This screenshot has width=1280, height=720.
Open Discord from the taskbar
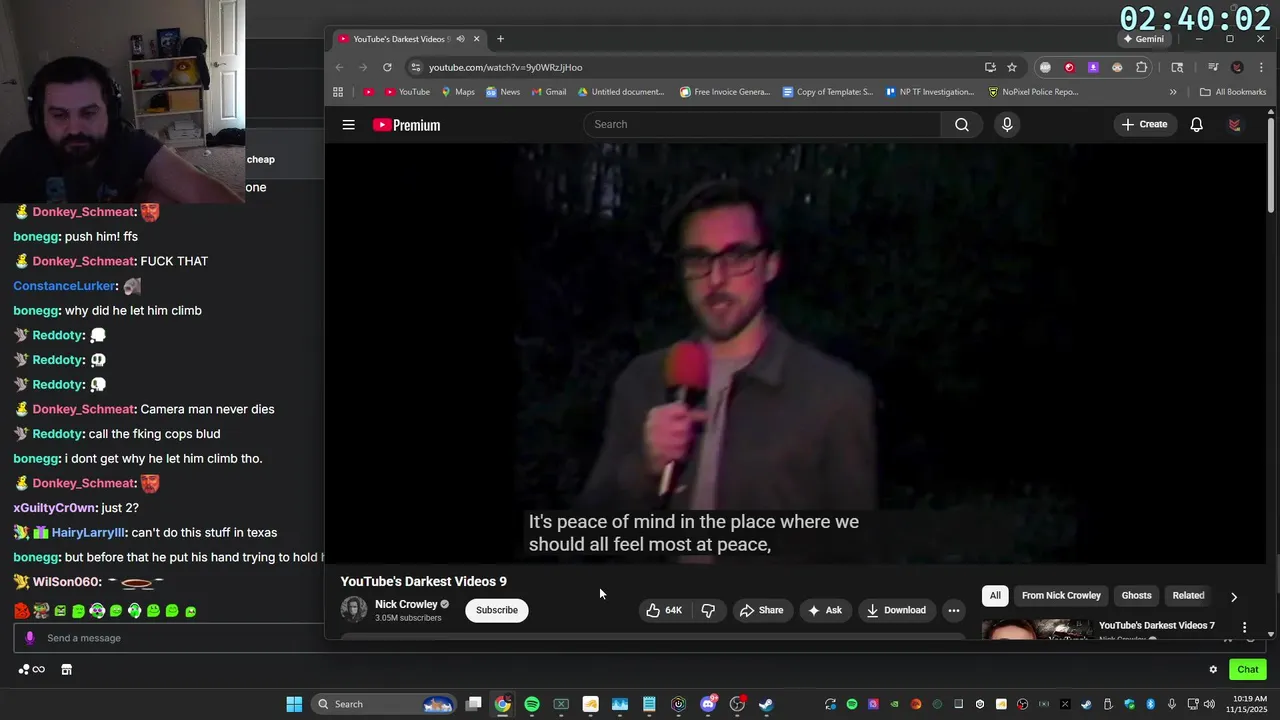click(708, 704)
